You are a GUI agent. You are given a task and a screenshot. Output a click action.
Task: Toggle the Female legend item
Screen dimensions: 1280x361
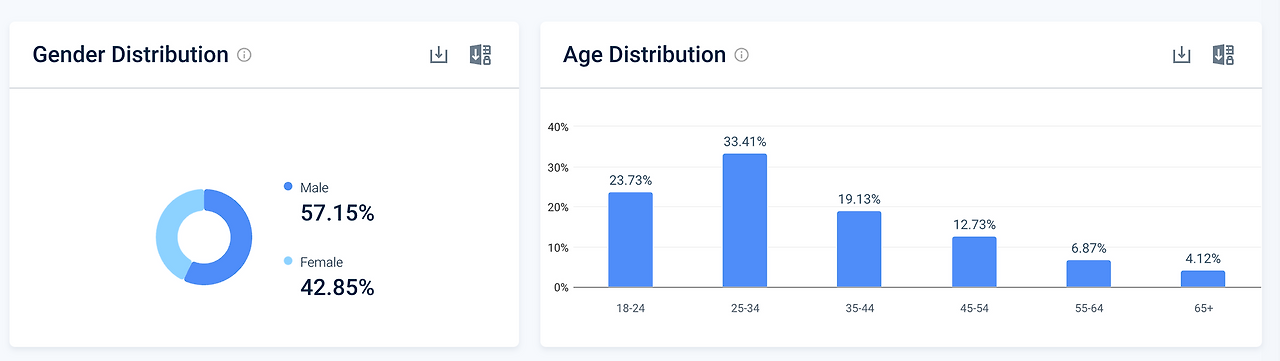click(313, 262)
